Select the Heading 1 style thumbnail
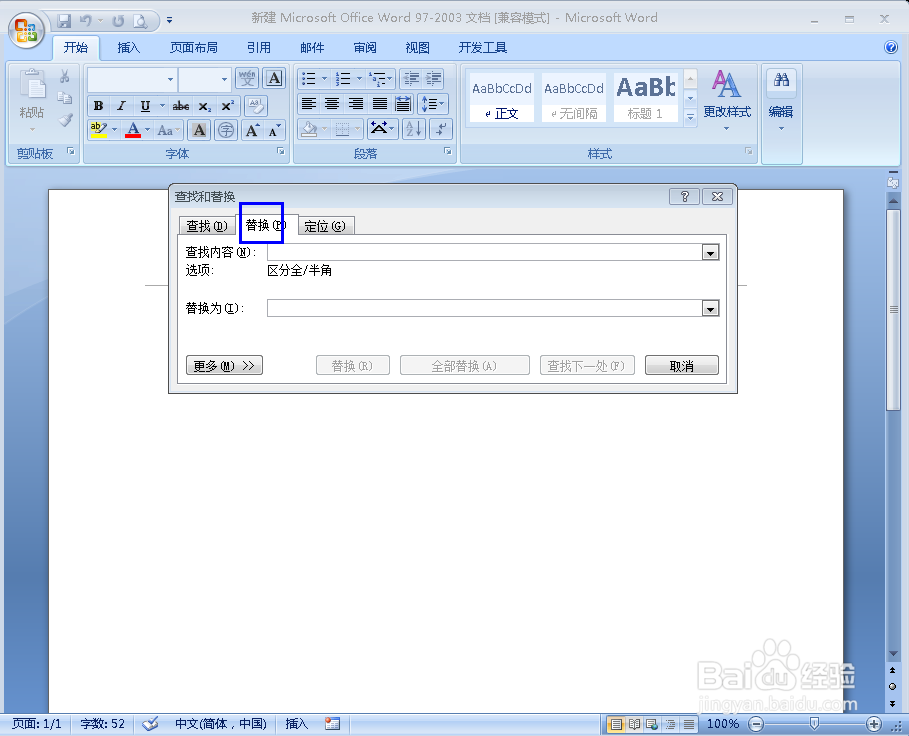Image resolution: width=909 pixels, height=736 pixels. [646, 97]
